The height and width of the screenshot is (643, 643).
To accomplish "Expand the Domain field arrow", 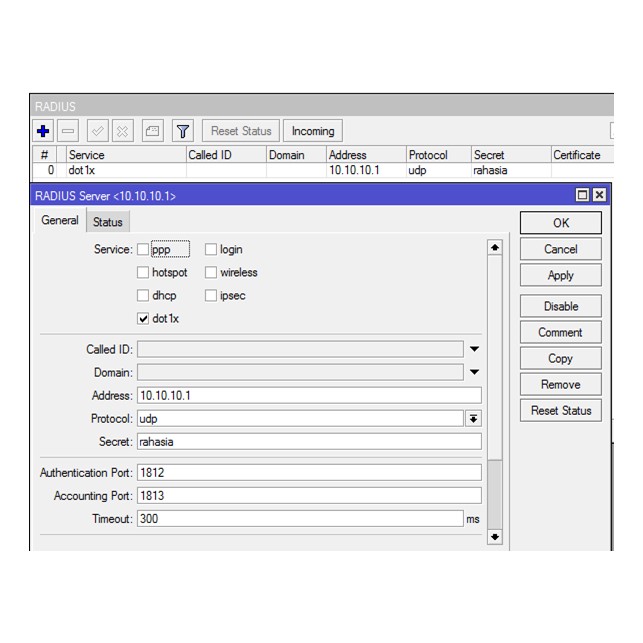I will (474, 373).
